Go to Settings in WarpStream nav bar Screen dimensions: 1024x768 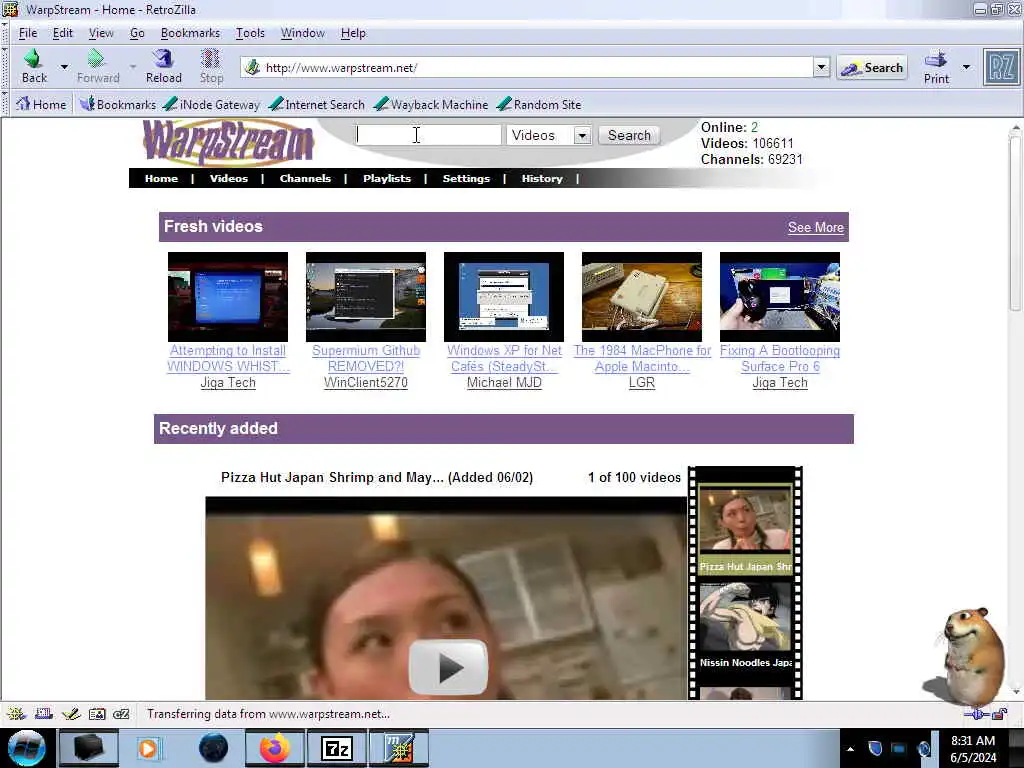(466, 178)
